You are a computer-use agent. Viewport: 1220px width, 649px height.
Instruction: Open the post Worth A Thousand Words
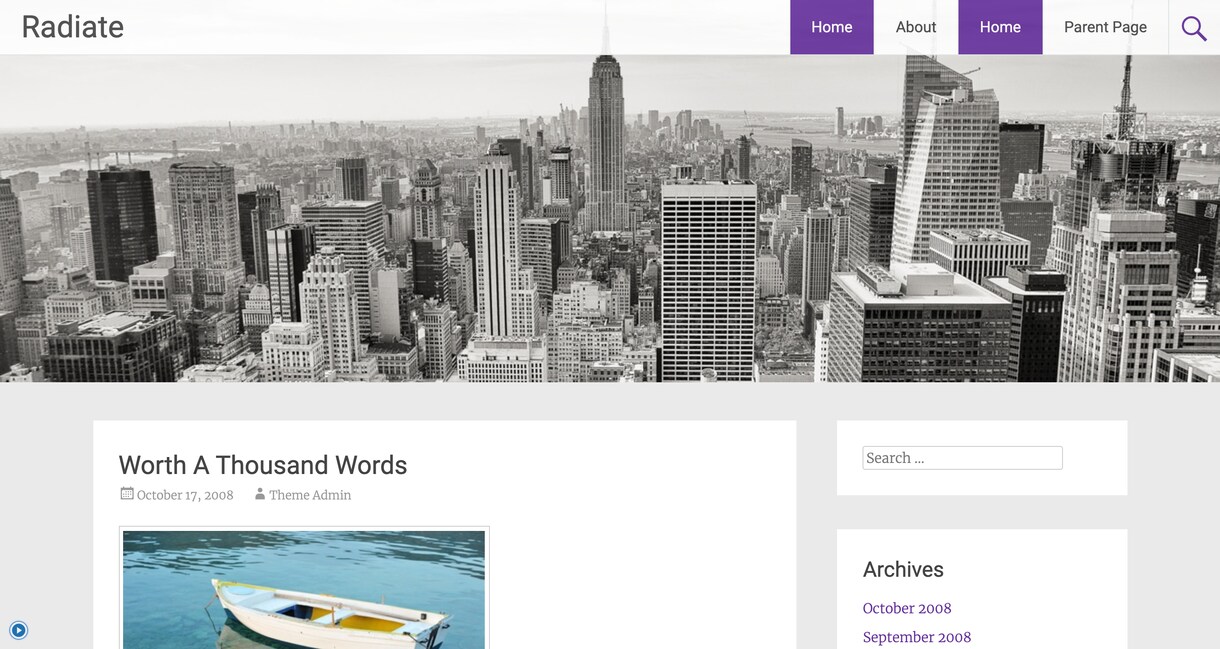tap(263, 465)
